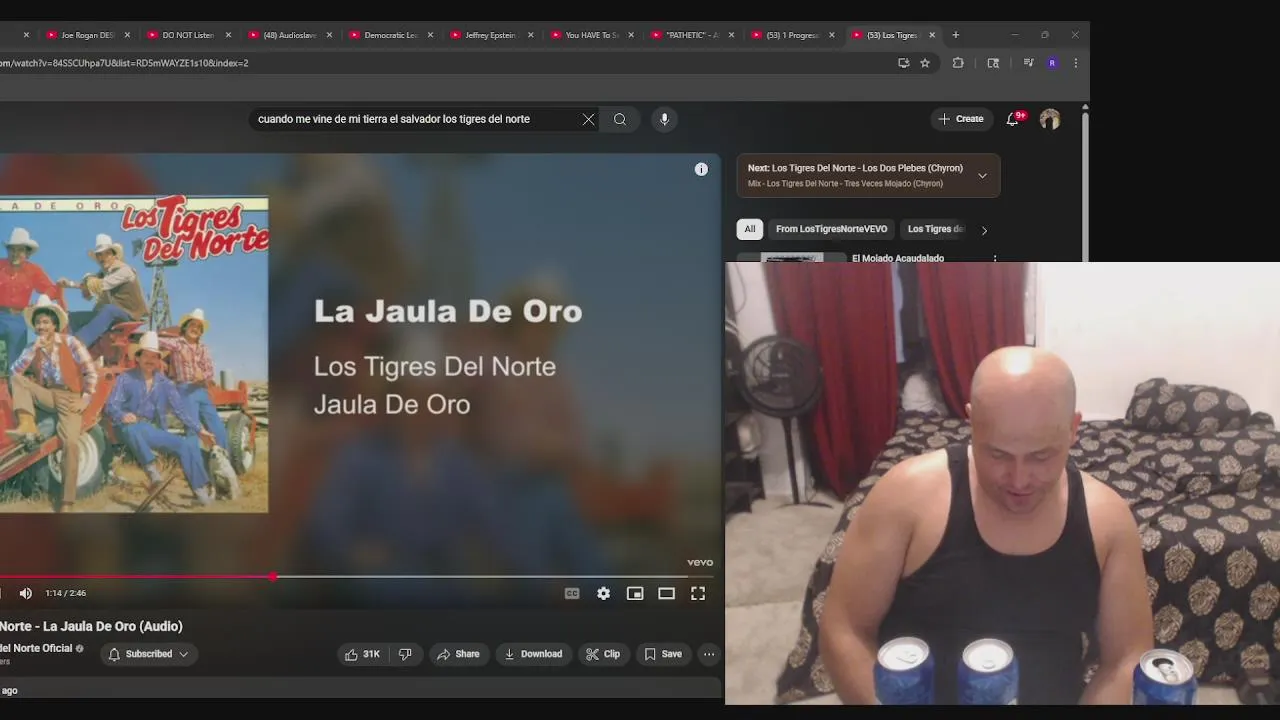
Task: Click the progress bar scrubber handle
Action: 273,577
